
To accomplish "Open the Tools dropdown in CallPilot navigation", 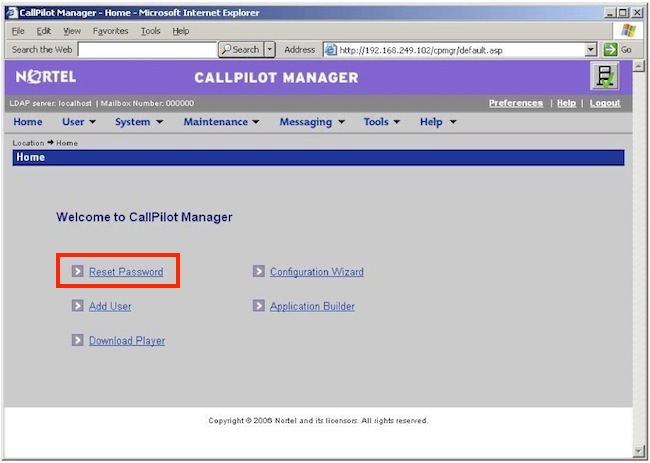I will pos(382,122).
